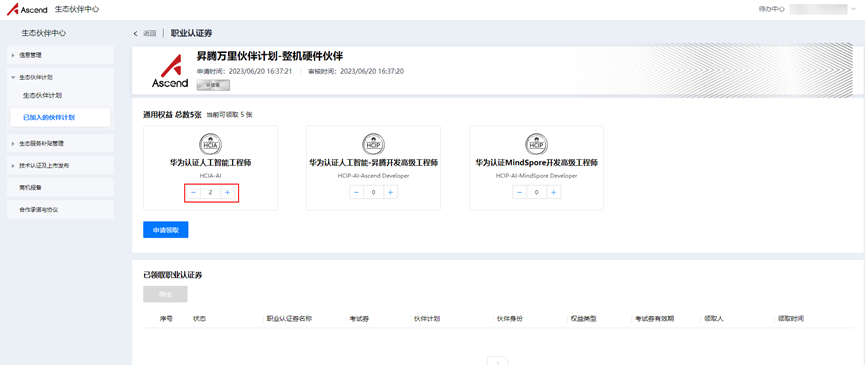Click HCIP-AI-Ascend Developer quantity field
The width and height of the screenshot is (865, 365).
[373, 192]
